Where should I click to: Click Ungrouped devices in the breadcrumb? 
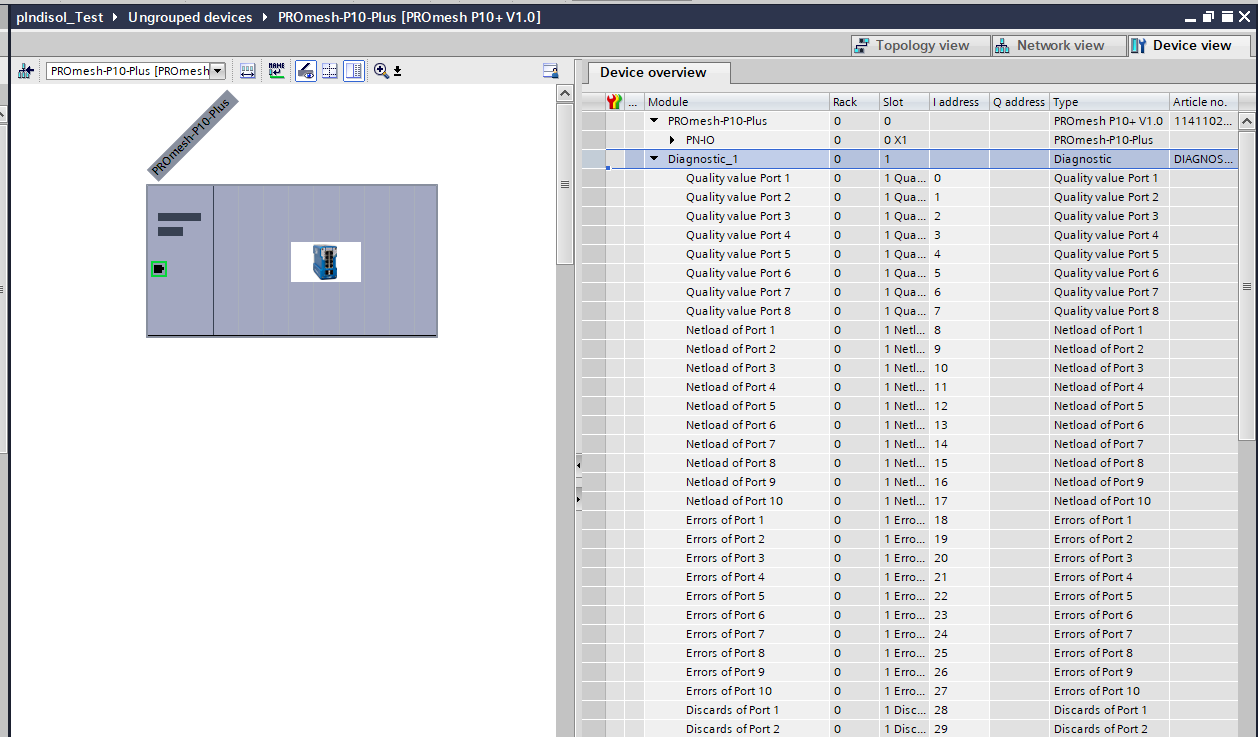point(190,17)
